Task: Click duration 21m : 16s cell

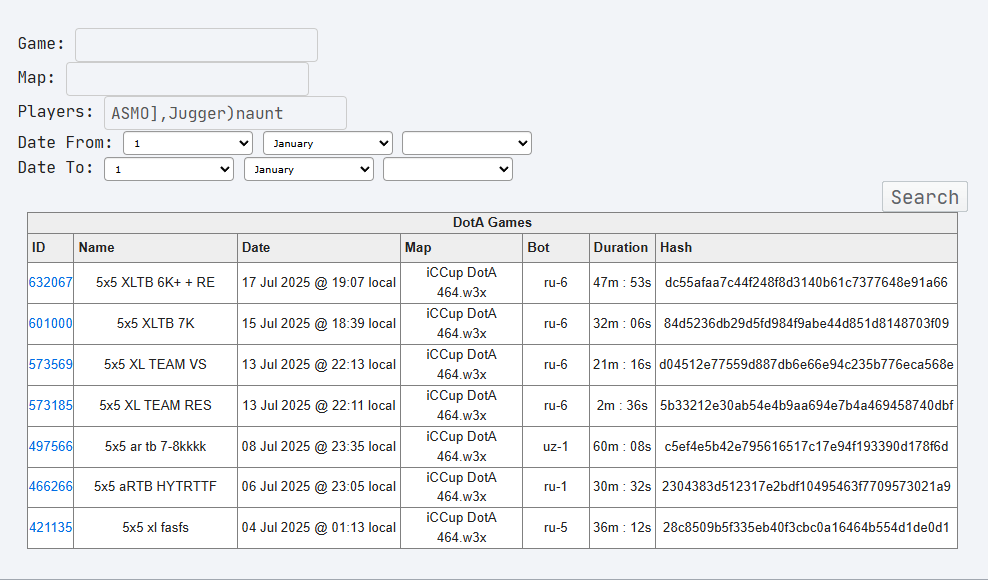Action: [x=622, y=364]
